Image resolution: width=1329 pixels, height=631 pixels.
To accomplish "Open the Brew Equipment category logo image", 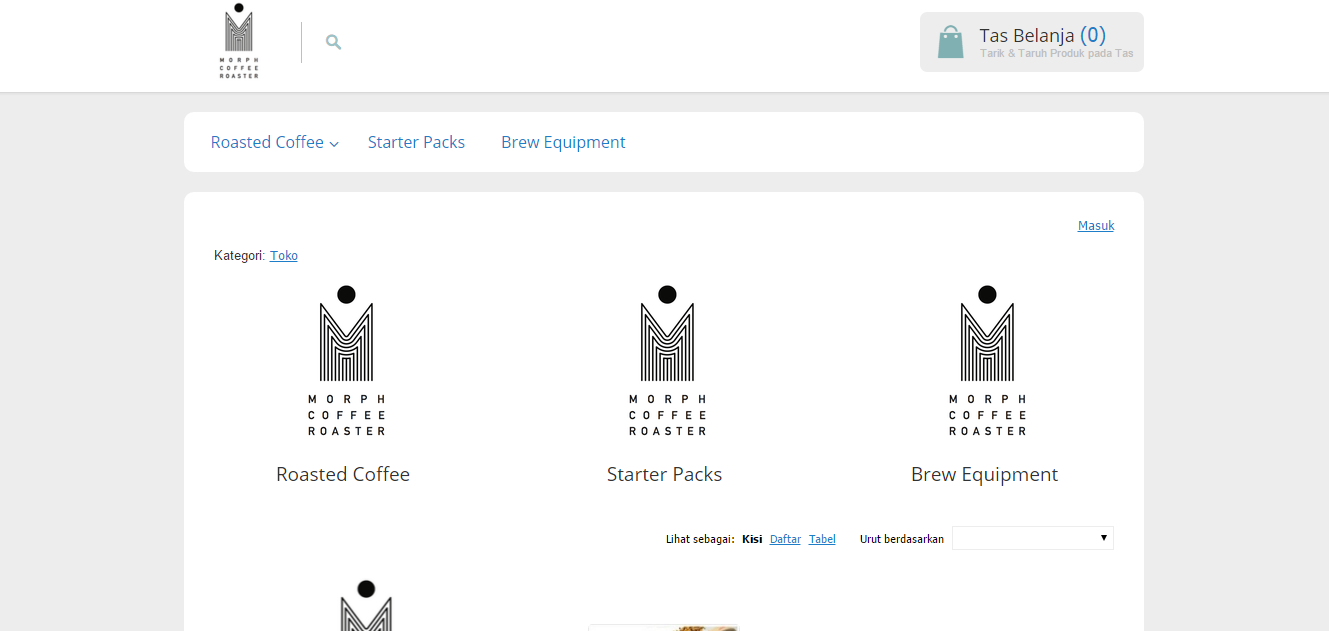I will coord(987,361).
